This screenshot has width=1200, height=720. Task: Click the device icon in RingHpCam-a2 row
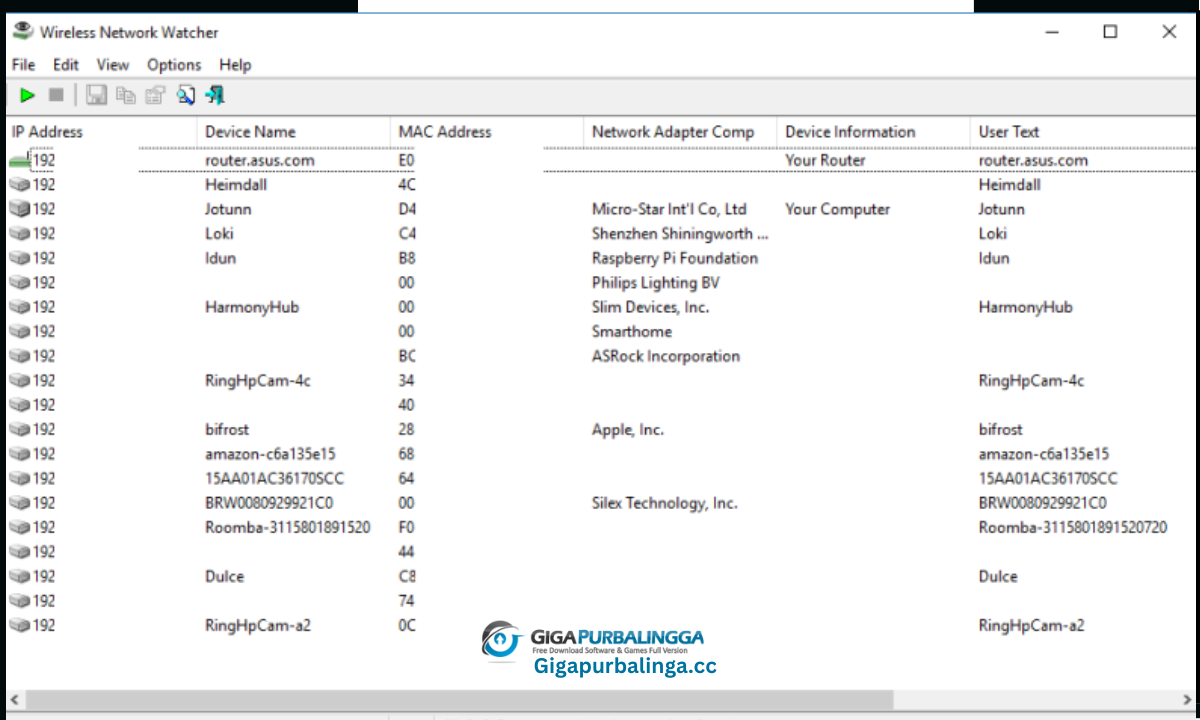tap(19, 625)
